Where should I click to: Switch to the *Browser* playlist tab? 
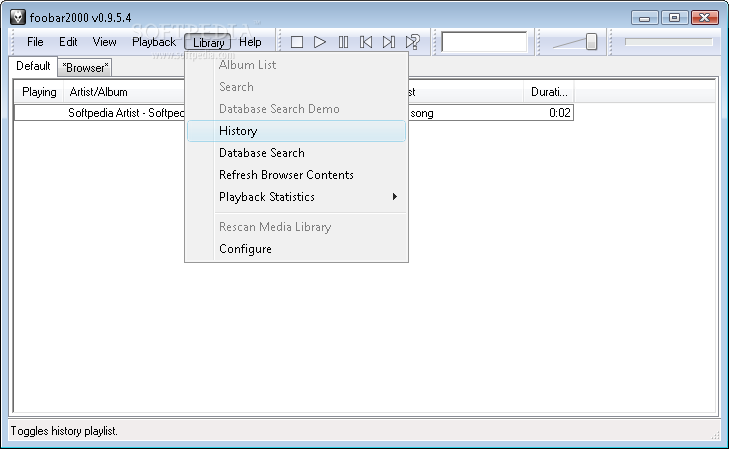click(85, 68)
